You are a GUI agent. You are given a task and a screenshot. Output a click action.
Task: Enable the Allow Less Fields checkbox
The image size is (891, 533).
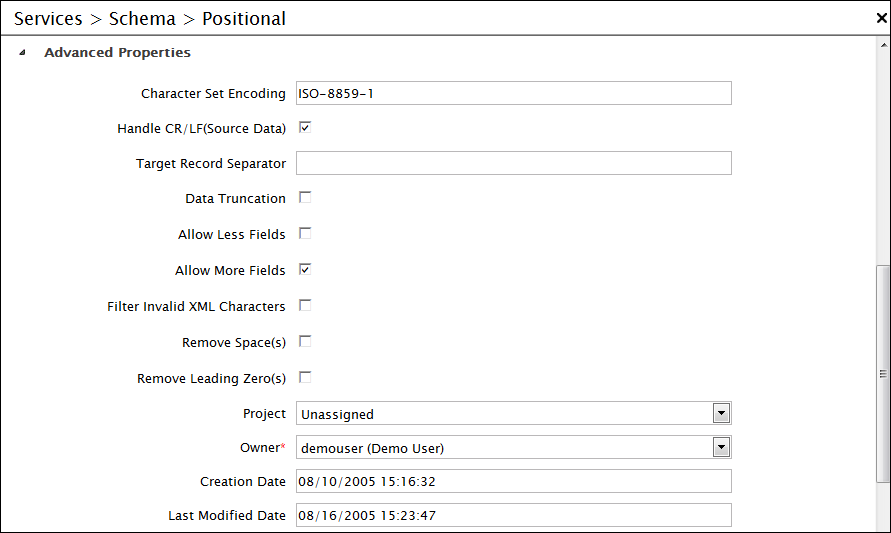point(305,234)
